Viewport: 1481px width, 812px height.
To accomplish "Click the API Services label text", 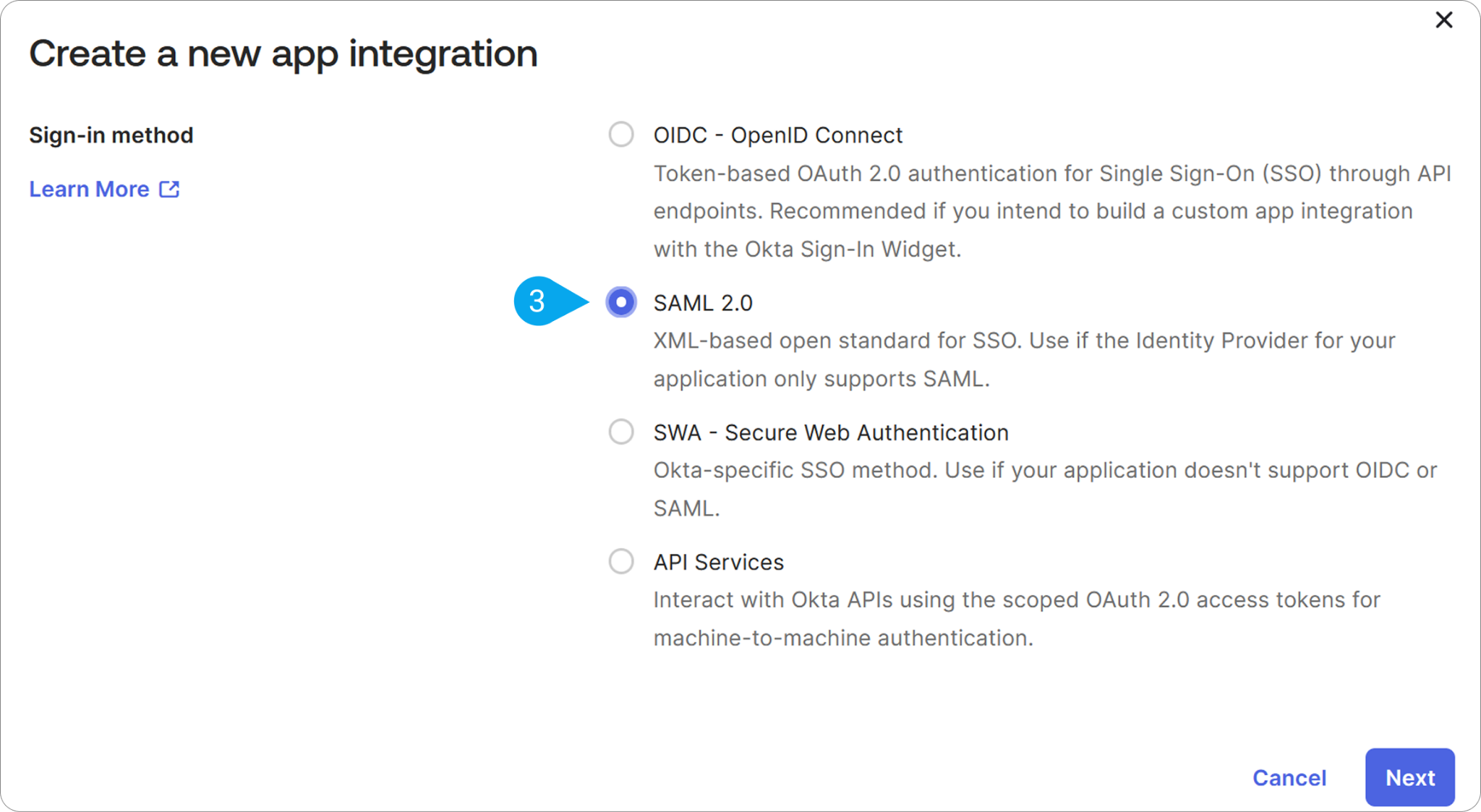I will click(x=719, y=562).
